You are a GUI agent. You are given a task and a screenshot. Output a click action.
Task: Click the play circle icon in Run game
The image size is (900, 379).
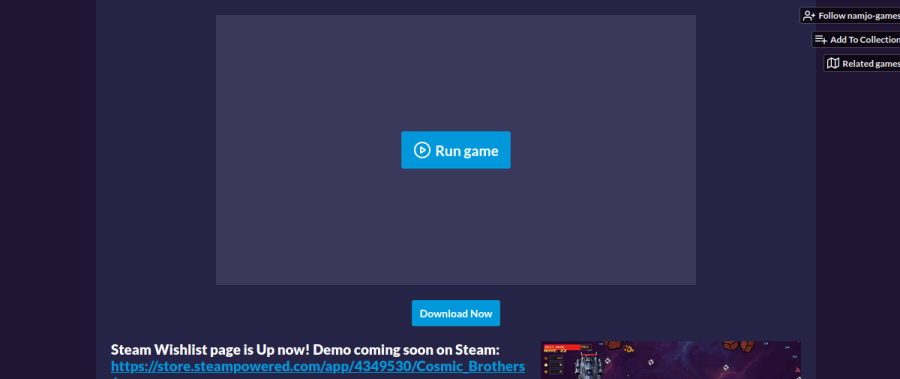pos(422,150)
